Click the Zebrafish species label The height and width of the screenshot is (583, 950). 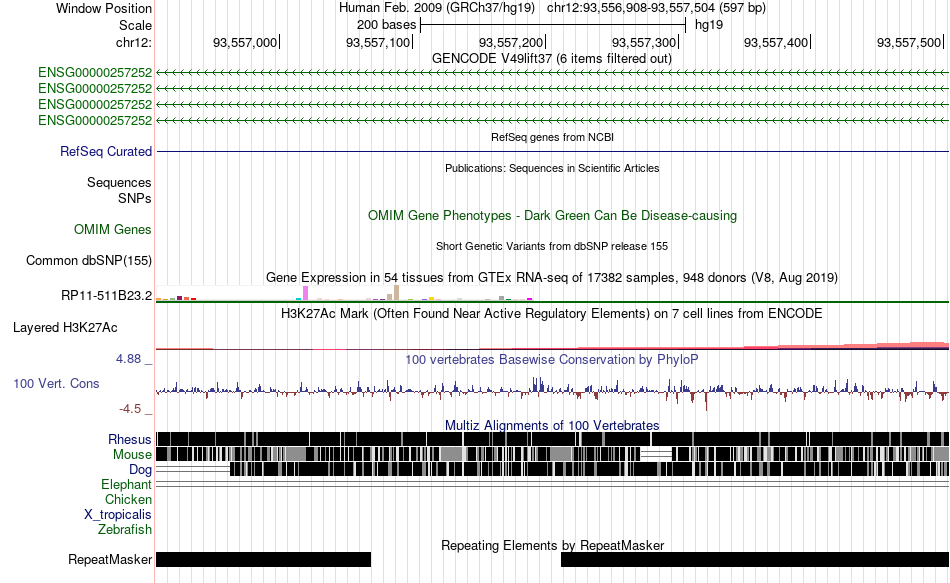pos(125,530)
